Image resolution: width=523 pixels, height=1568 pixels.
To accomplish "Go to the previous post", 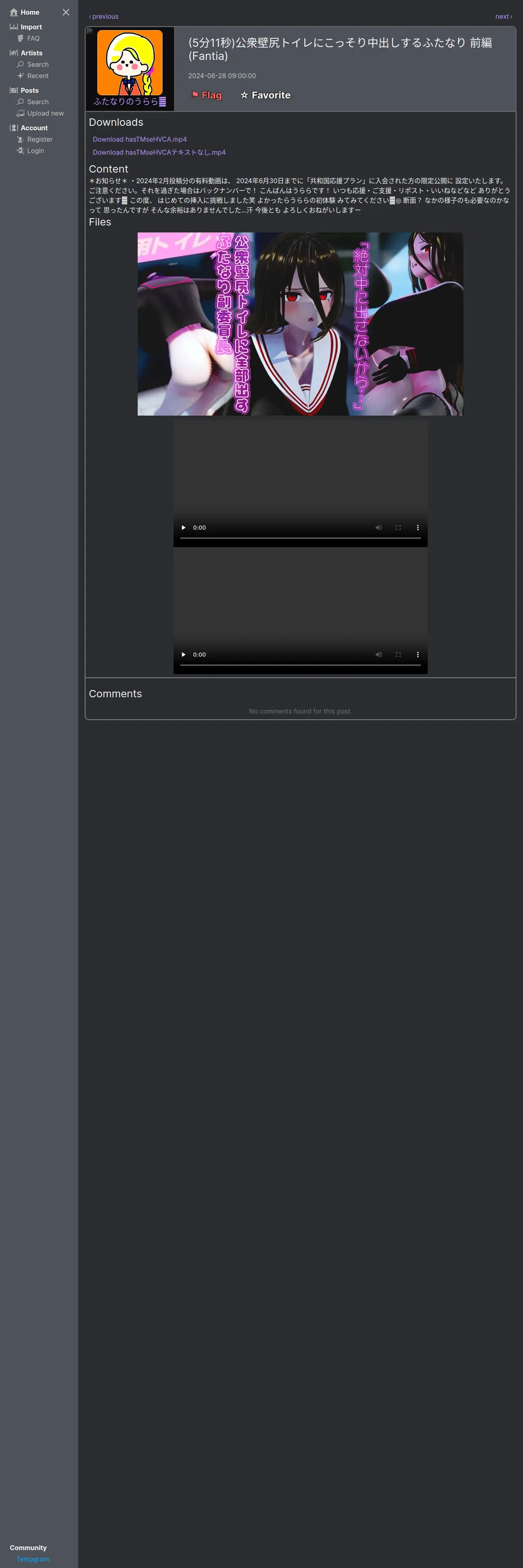I will (x=103, y=16).
